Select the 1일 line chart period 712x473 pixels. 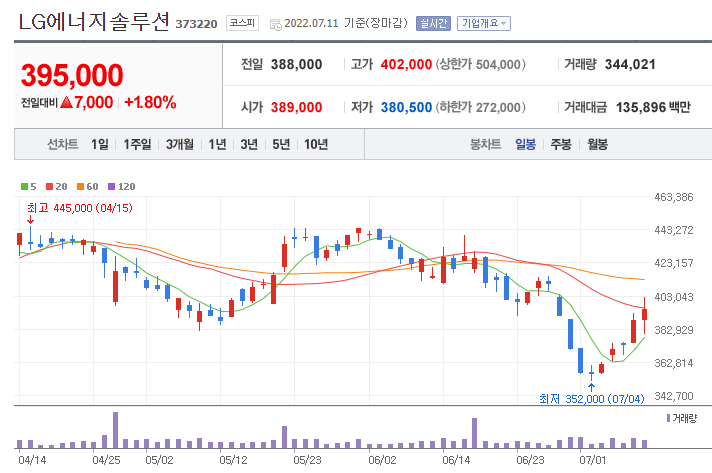pos(99,144)
